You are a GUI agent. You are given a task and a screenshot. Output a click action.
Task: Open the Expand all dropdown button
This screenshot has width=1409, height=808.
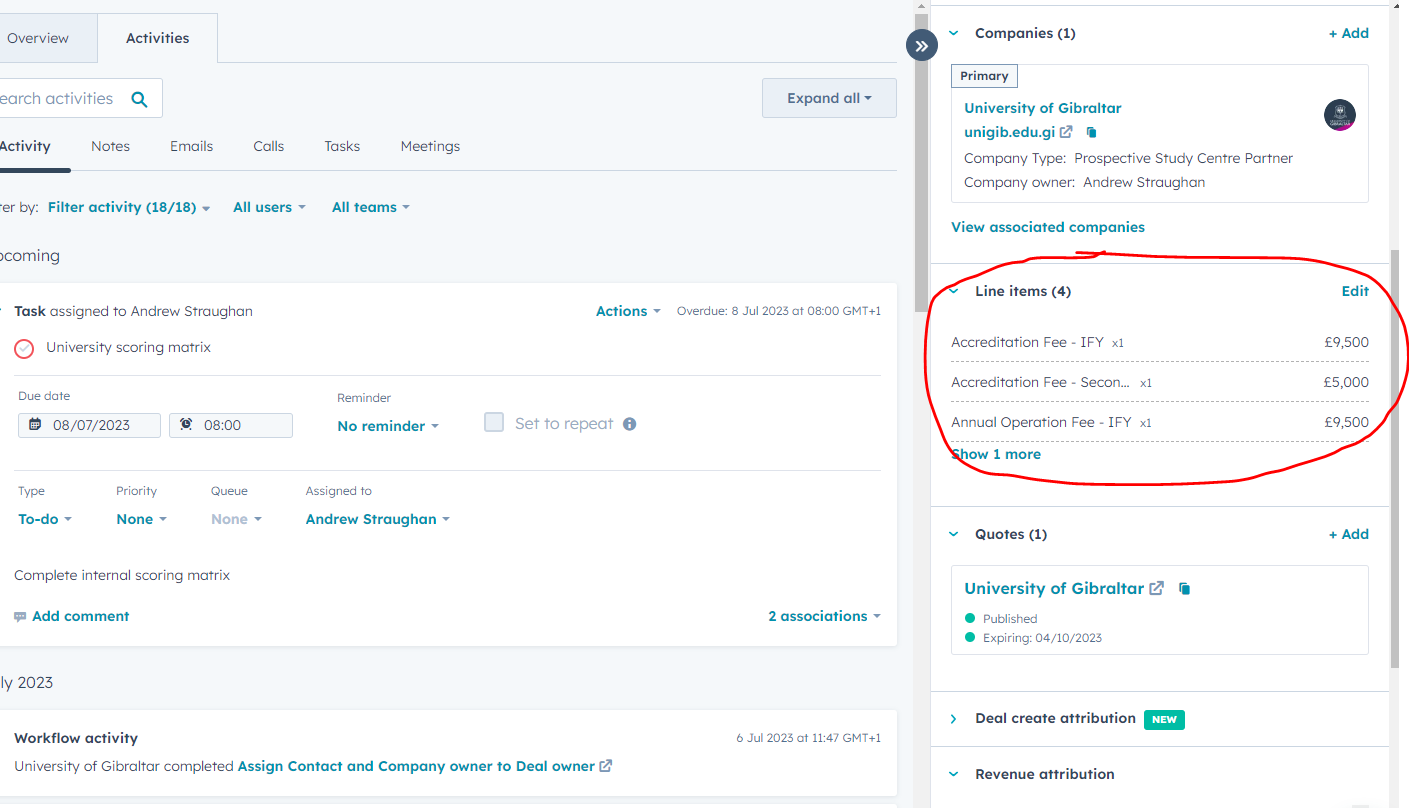click(x=829, y=99)
